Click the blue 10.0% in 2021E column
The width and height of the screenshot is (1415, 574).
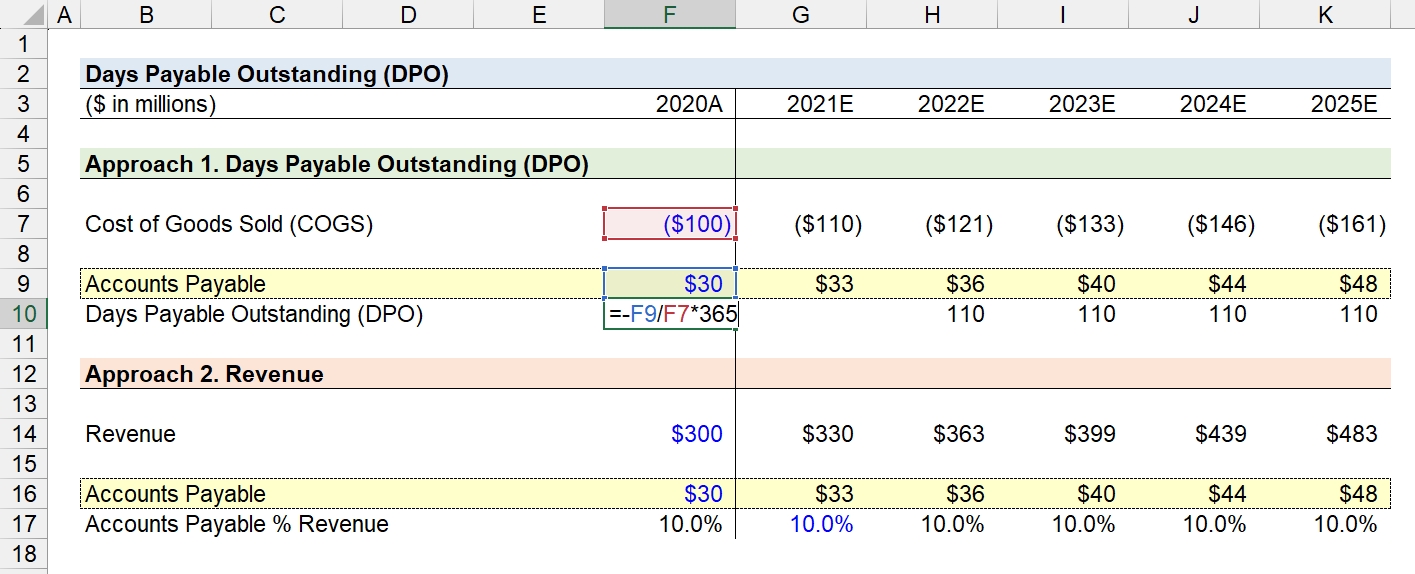coord(822,524)
